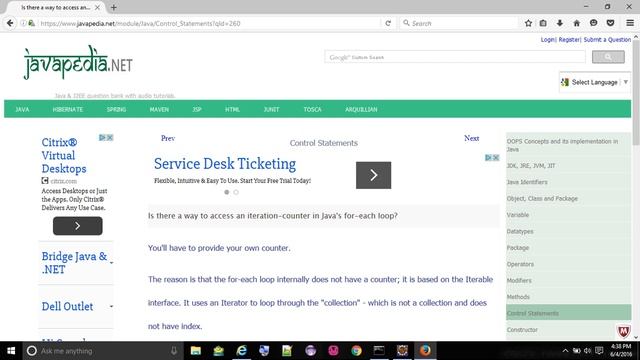Show hidden system tray icons

click(565, 351)
